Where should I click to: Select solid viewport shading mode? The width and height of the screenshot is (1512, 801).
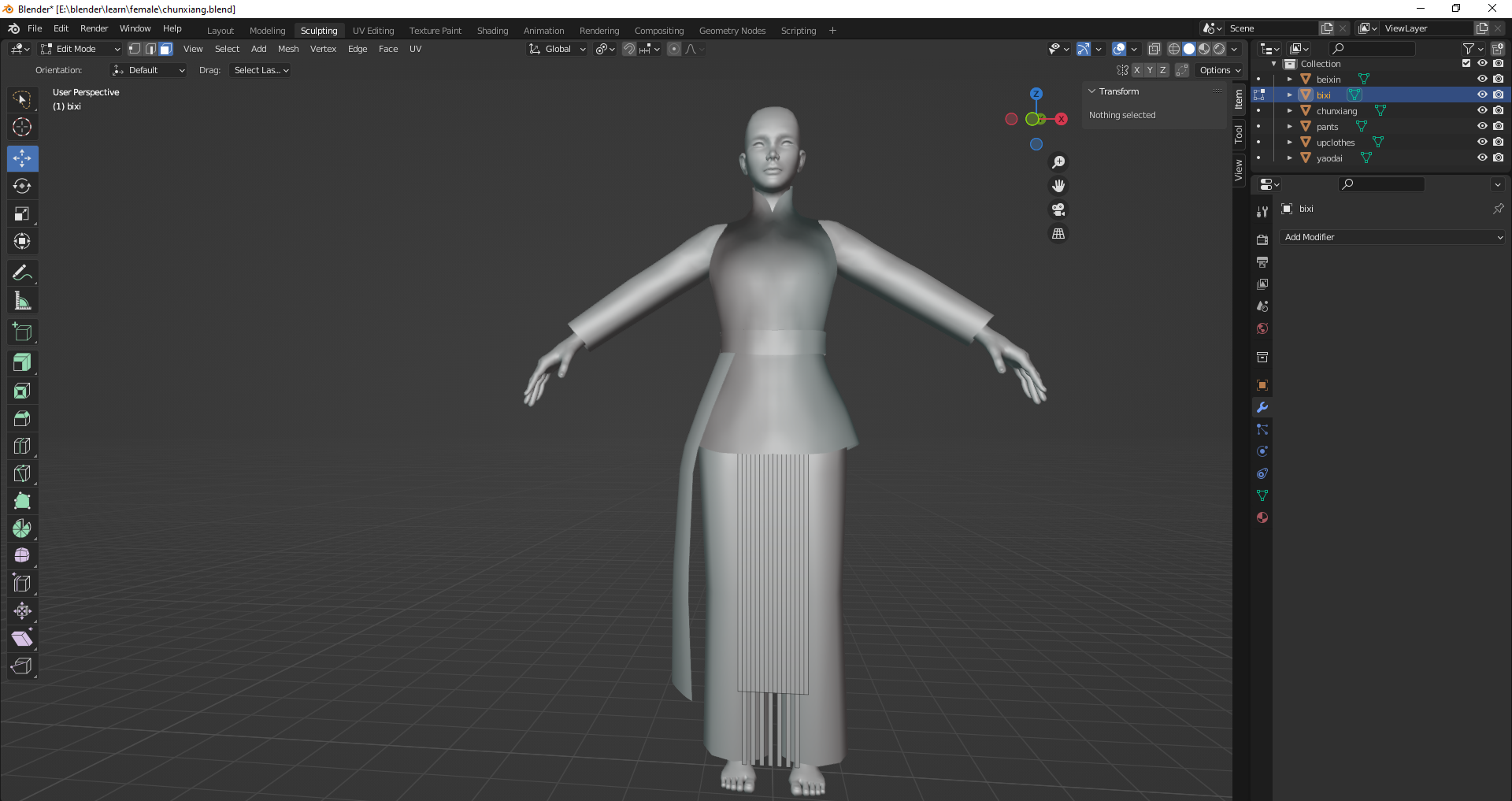[1189, 49]
